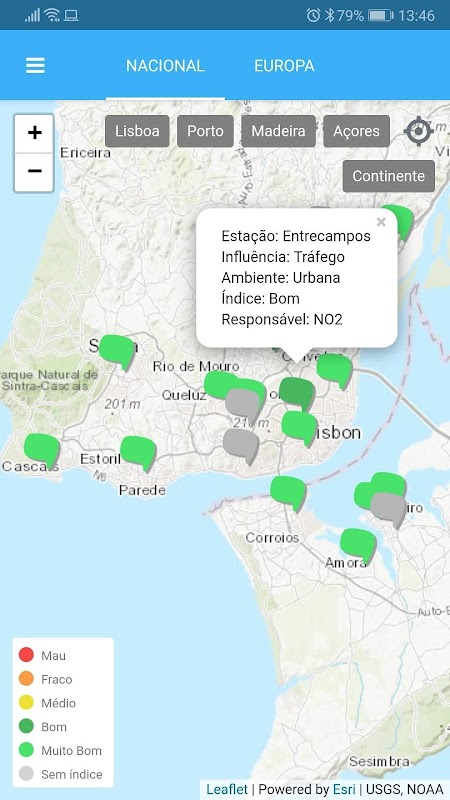Show the Continente map view

pos(389,176)
